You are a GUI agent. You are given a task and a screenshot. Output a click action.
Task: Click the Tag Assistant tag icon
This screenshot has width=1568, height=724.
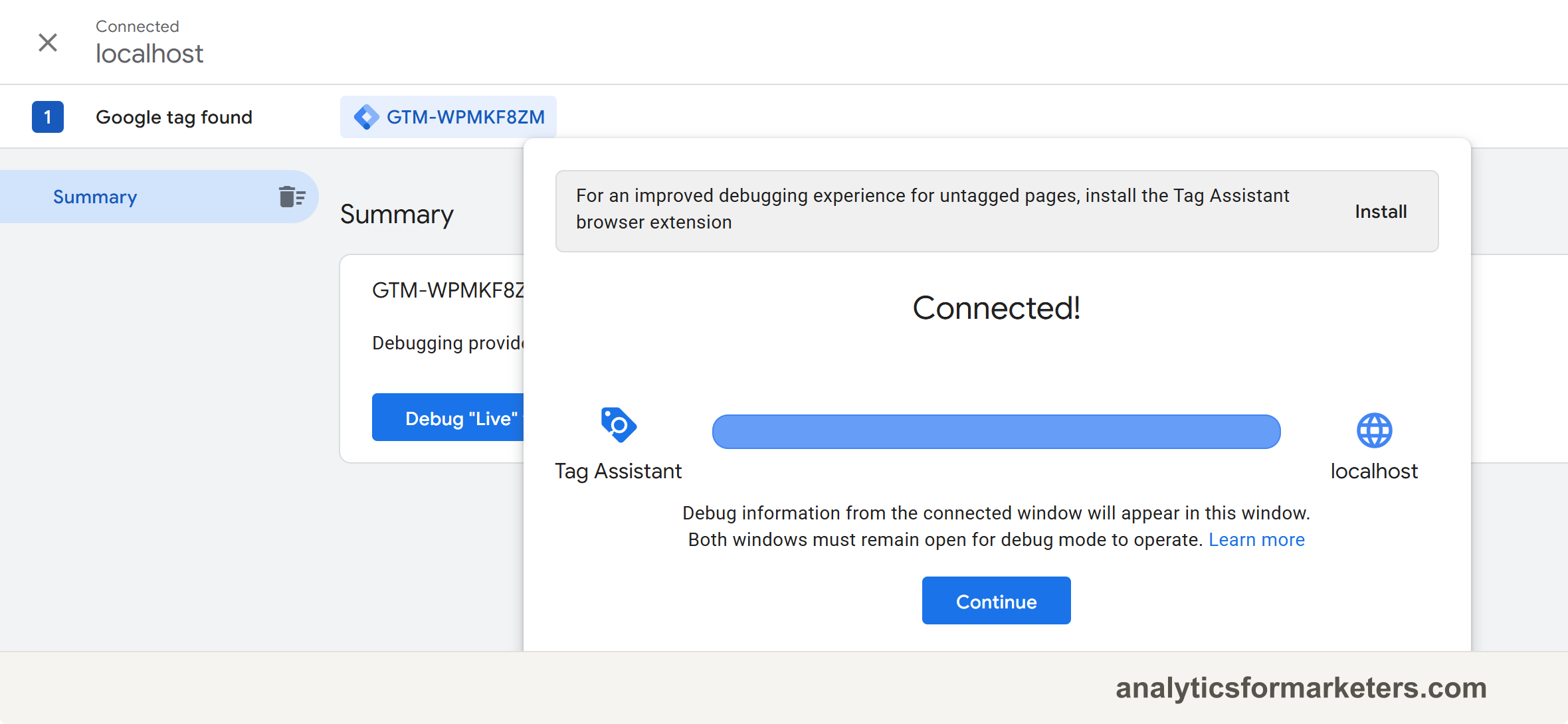coord(618,425)
